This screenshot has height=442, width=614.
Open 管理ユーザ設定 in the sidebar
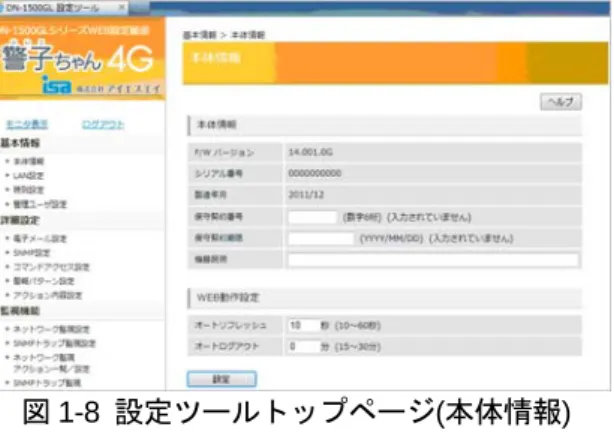(x=40, y=204)
